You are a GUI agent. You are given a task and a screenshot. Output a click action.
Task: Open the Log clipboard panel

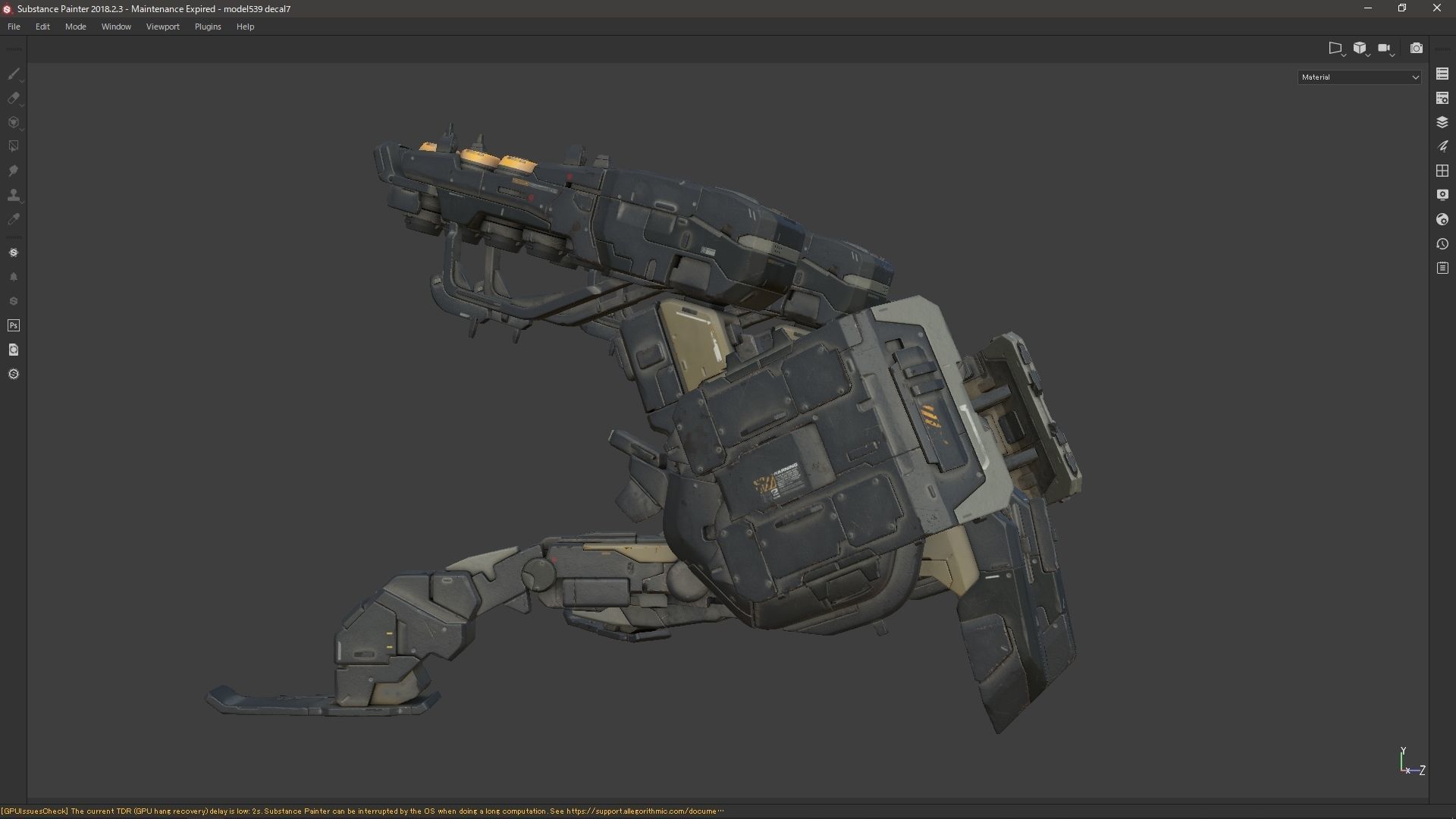[x=1442, y=268]
